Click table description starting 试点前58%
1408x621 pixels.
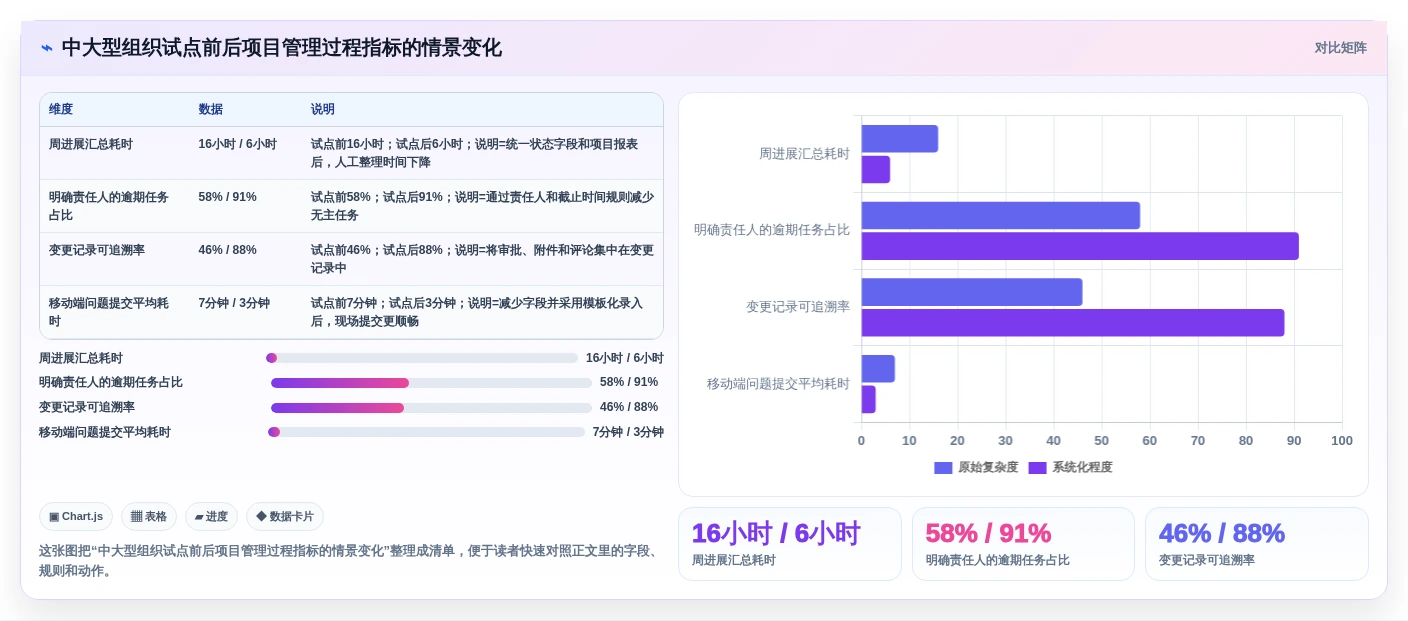482,206
